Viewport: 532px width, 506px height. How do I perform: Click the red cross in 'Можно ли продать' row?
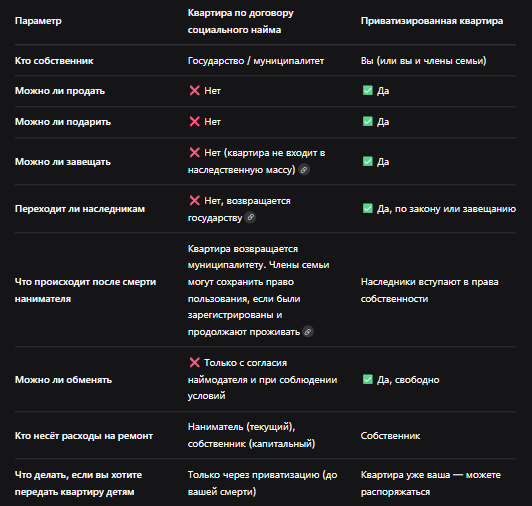pyautogui.click(x=194, y=91)
